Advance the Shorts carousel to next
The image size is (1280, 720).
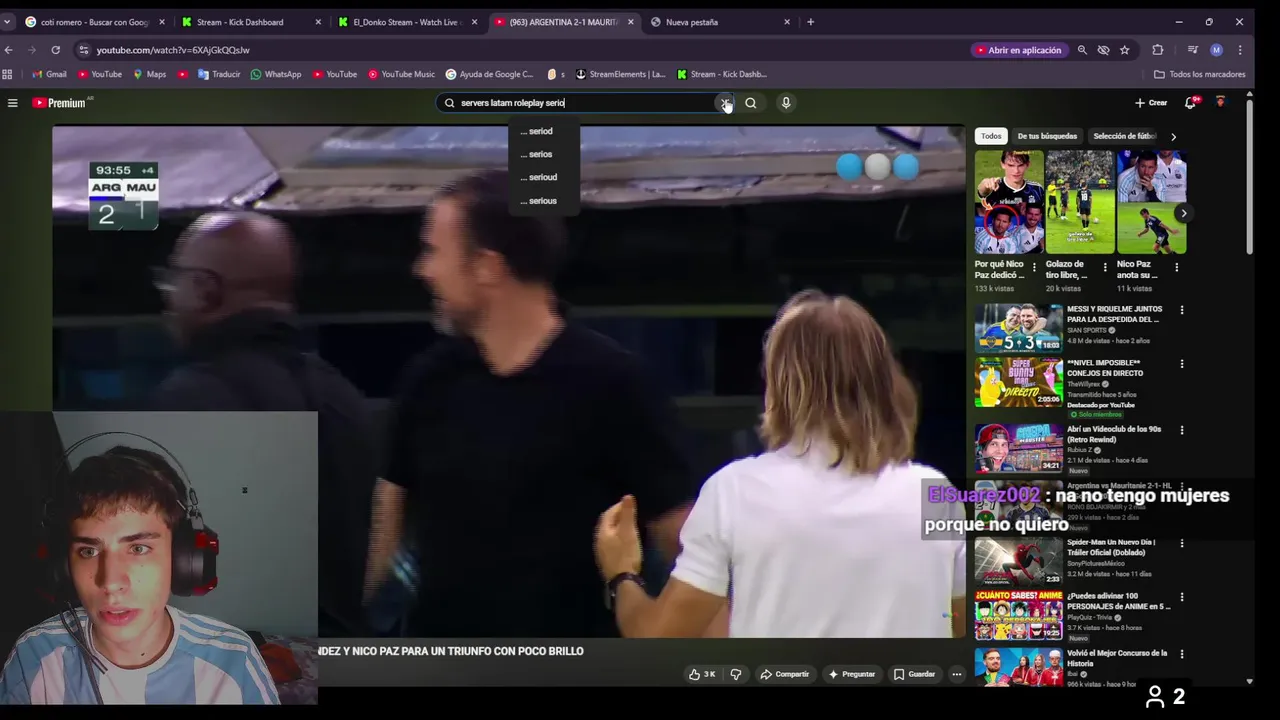pyautogui.click(x=1183, y=213)
